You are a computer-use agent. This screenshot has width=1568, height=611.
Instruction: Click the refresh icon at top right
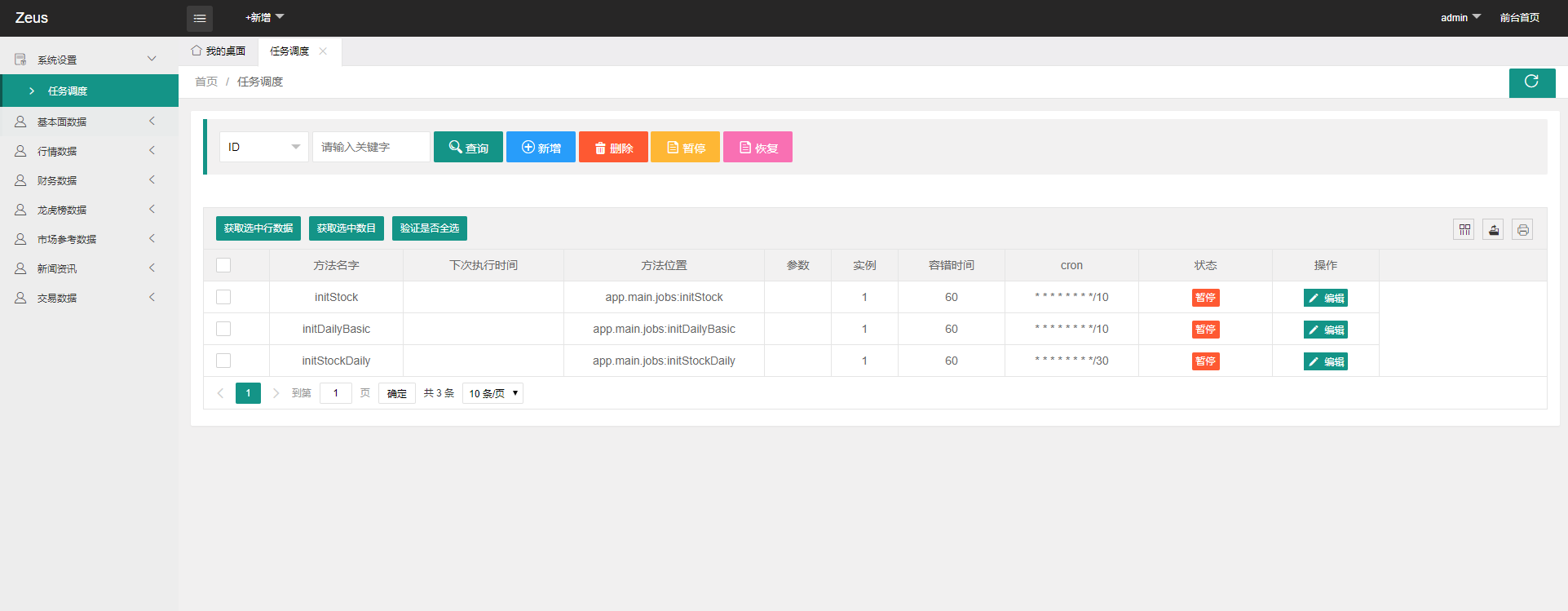pyautogui.click(x=1531, y=82)
